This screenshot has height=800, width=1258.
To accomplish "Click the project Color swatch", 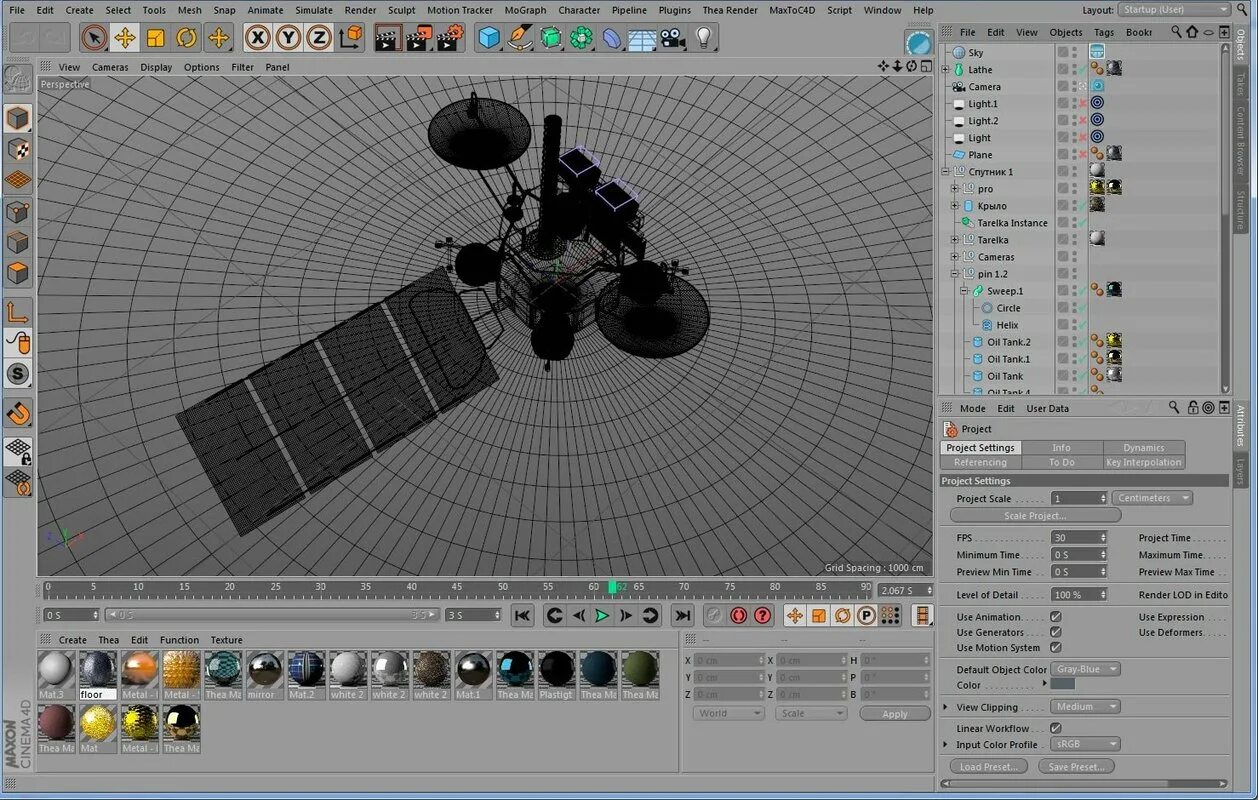I will 1062,684.
